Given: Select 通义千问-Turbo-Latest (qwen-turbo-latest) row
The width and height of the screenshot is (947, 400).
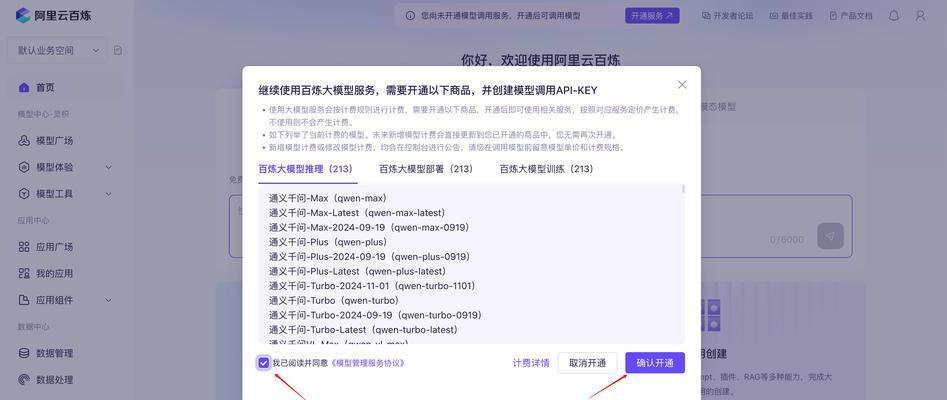Looking at the screenshot, I should point(363,329).
